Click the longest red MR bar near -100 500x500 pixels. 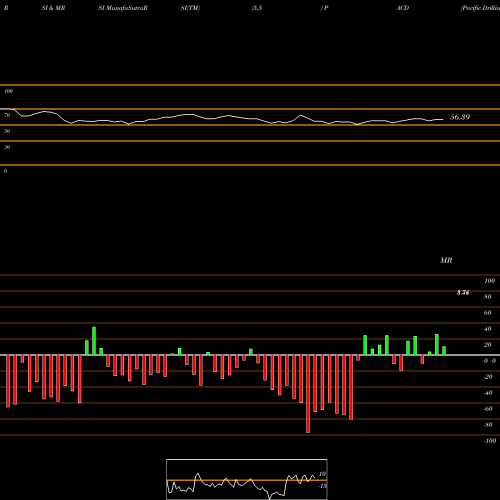pos(308,394)
